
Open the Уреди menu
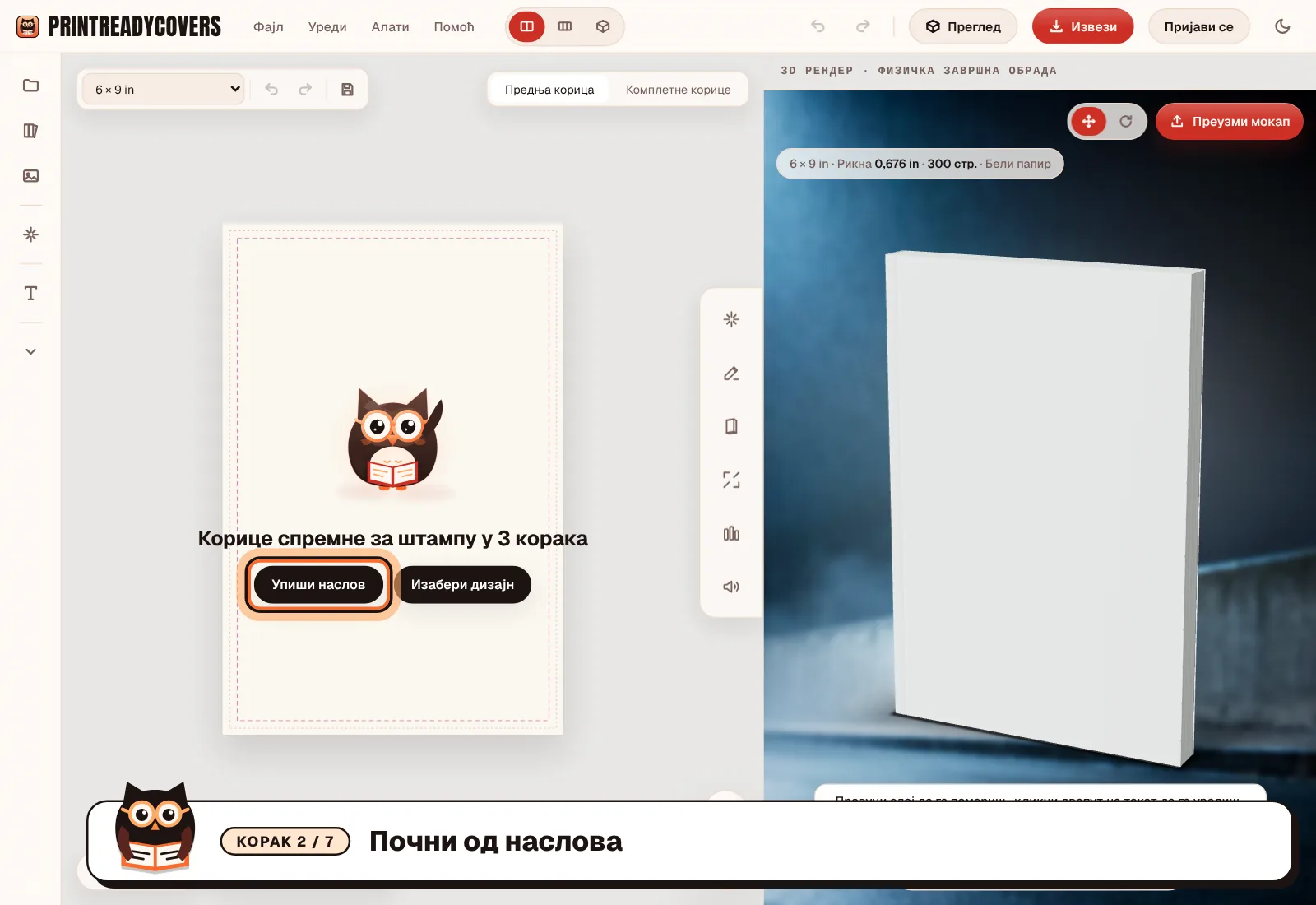tap(327, 26)
